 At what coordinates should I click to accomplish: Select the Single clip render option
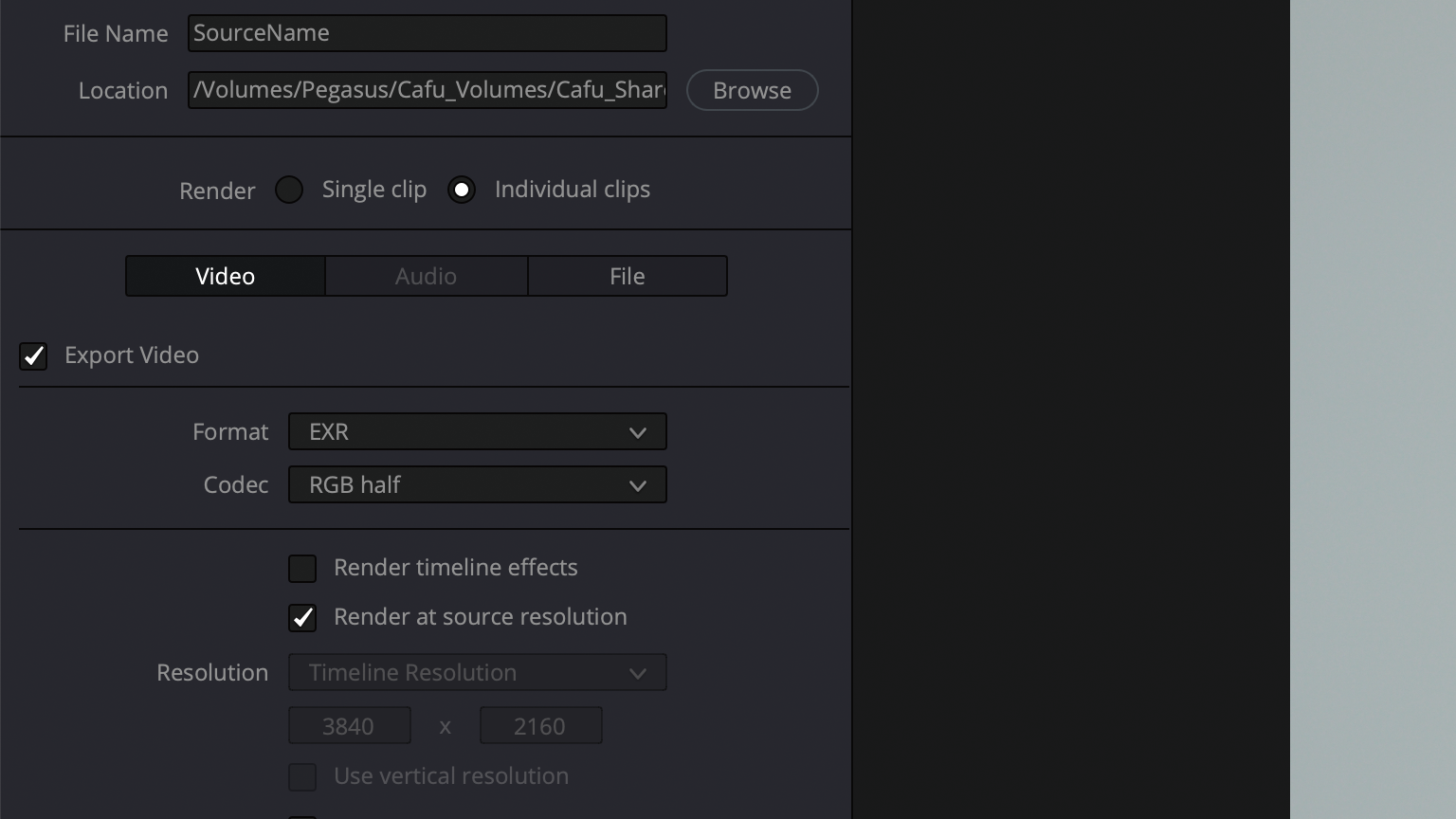[289, 190]
